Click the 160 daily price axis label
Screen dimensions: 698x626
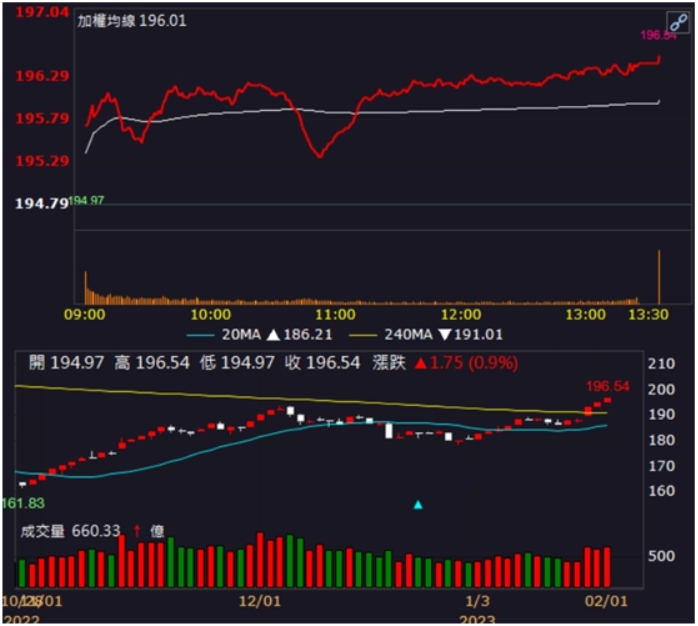coord(661,491)
